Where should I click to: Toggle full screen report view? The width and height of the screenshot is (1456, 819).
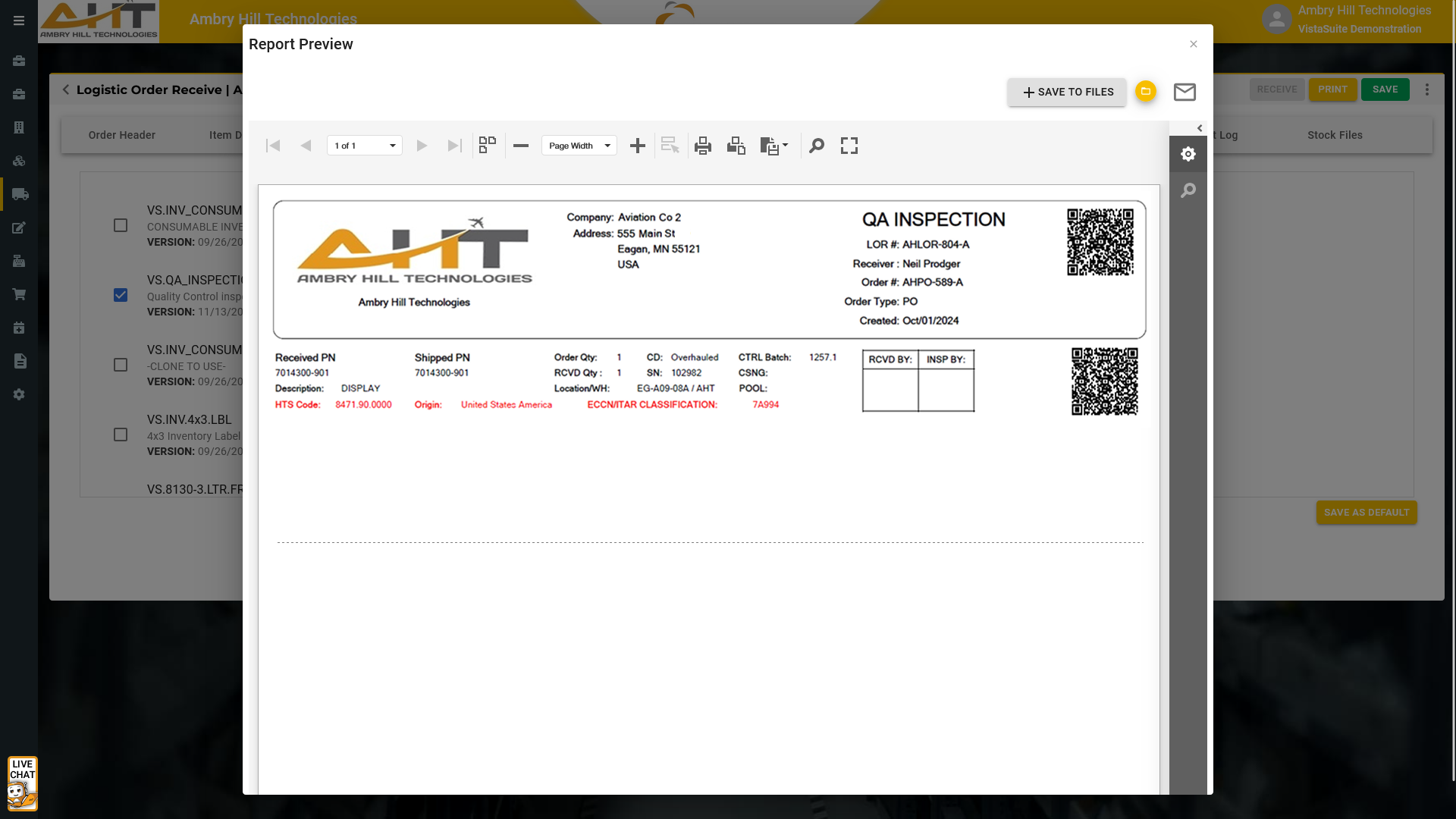[x=849, y=146]
